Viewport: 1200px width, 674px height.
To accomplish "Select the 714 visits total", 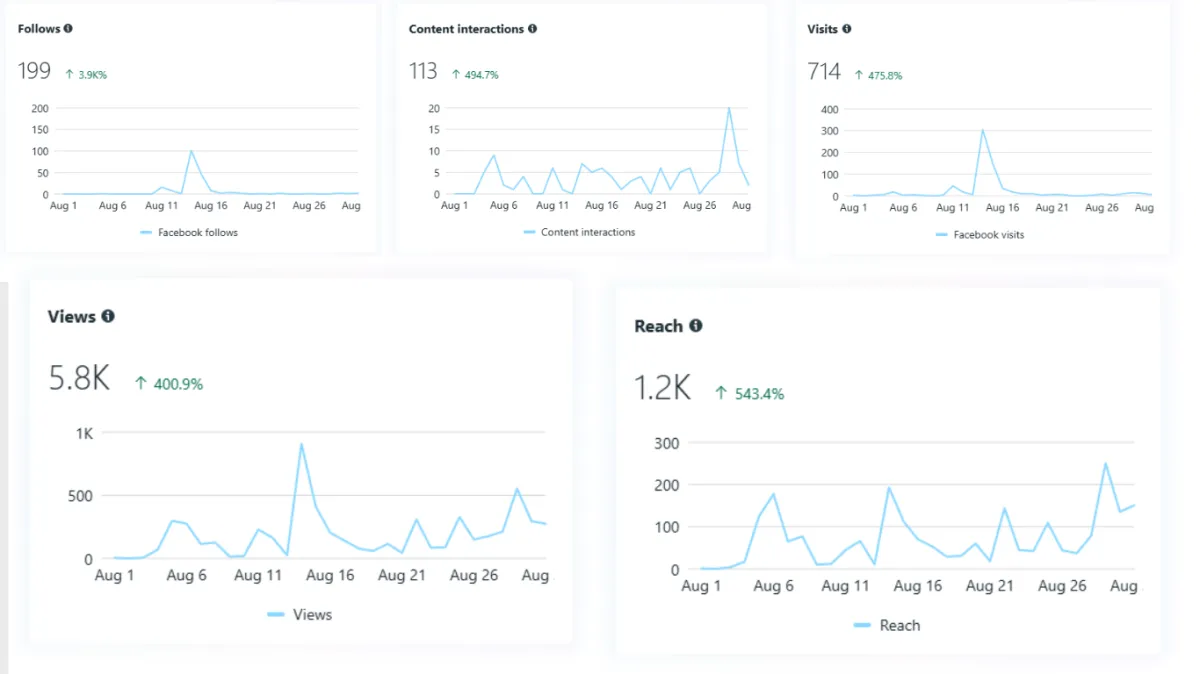I will [x=825, y=72].
